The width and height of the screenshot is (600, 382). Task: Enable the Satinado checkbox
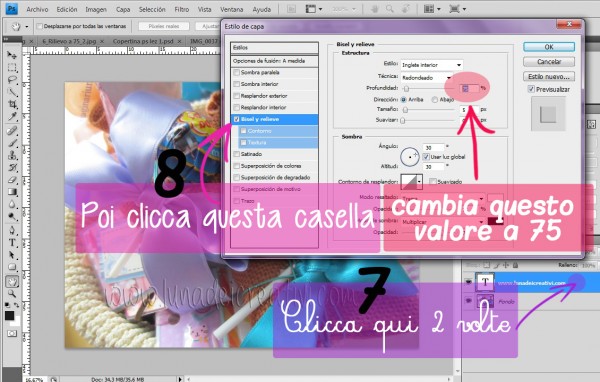tap(236, 154)
